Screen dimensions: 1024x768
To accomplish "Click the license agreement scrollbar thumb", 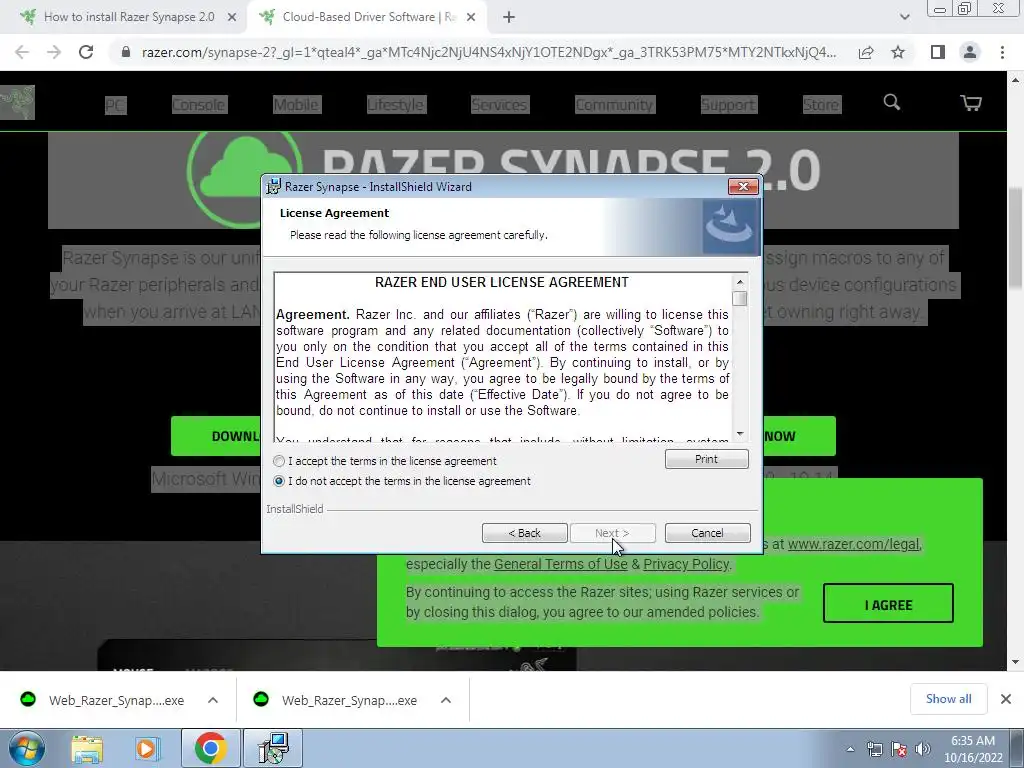I will tap(740, 298).
